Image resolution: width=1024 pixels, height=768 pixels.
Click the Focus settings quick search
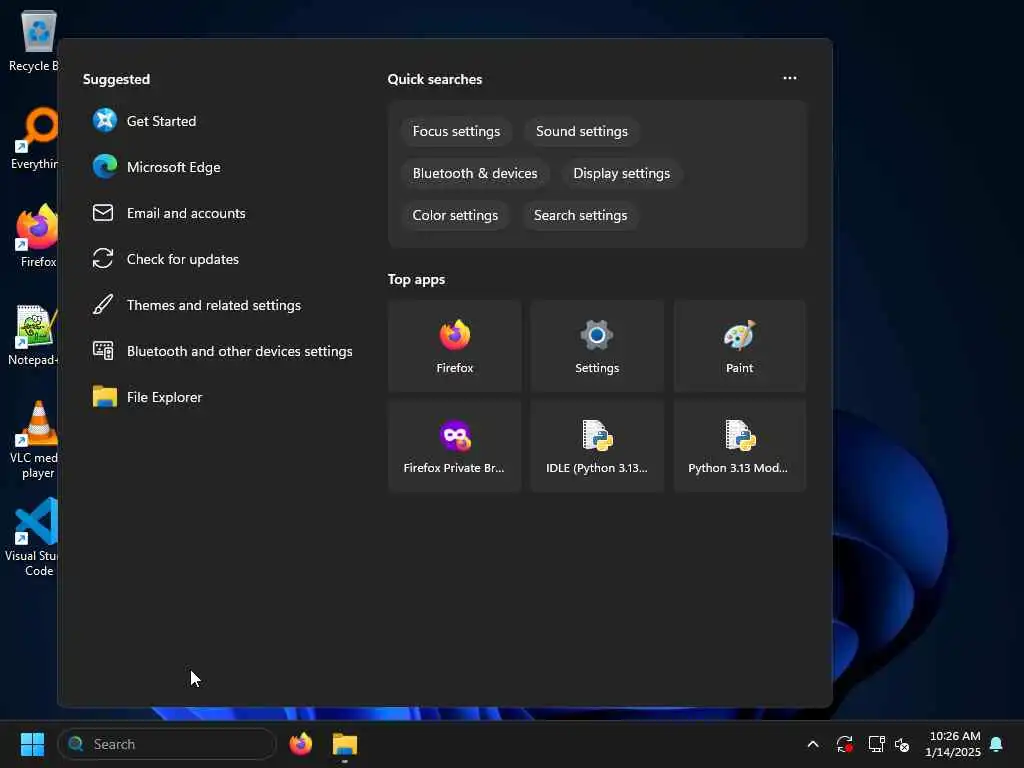456,131
